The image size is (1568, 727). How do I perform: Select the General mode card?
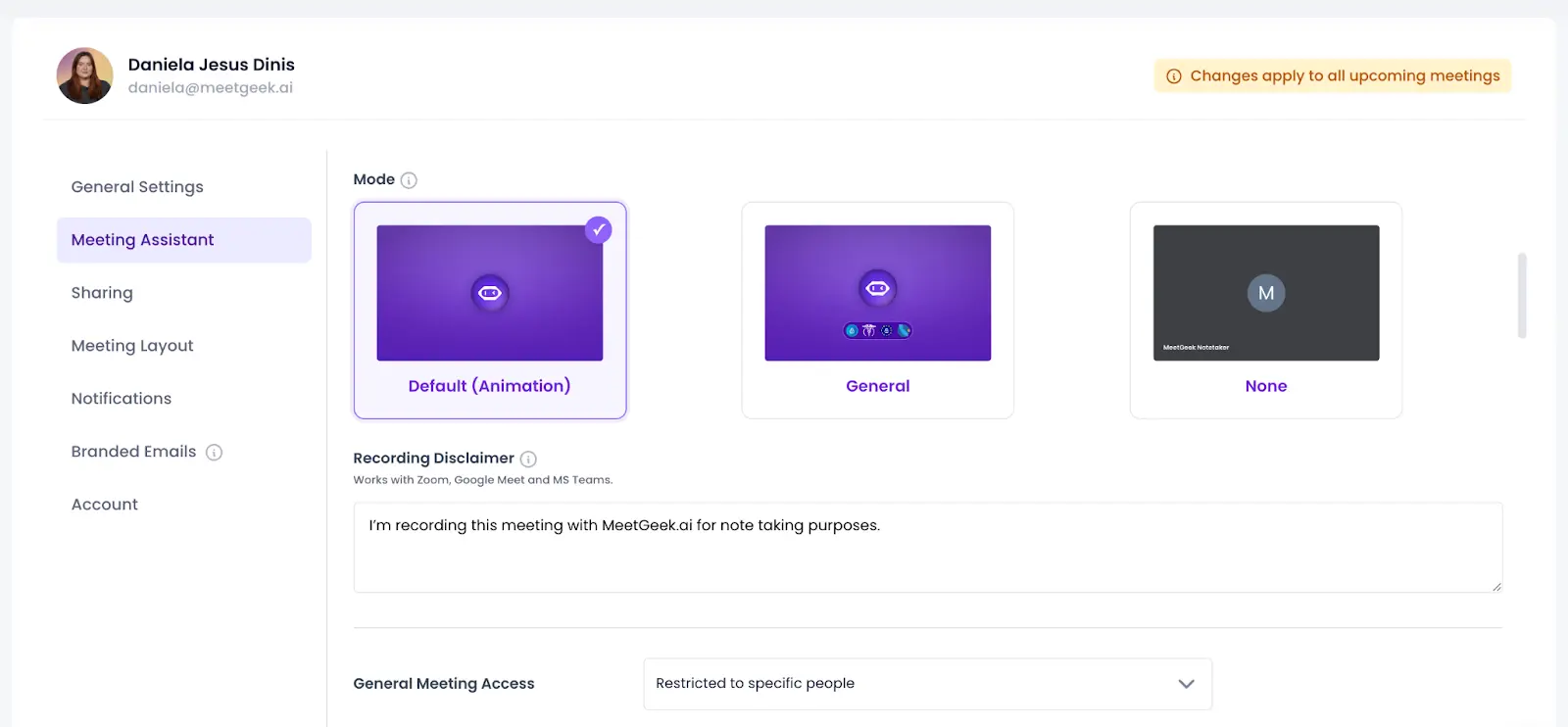(878, 311)
